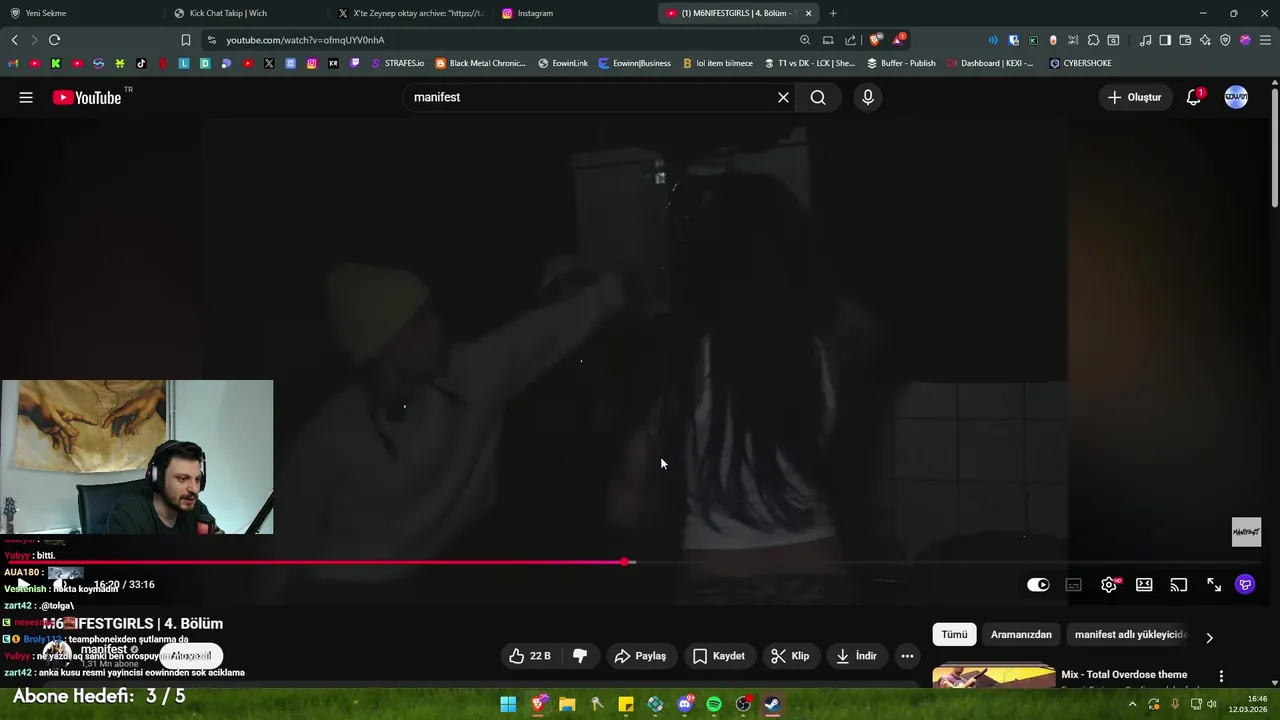Save video with the Kaydet button
Viewport: 1280px width, 720px height.
[x=719, y=656]
